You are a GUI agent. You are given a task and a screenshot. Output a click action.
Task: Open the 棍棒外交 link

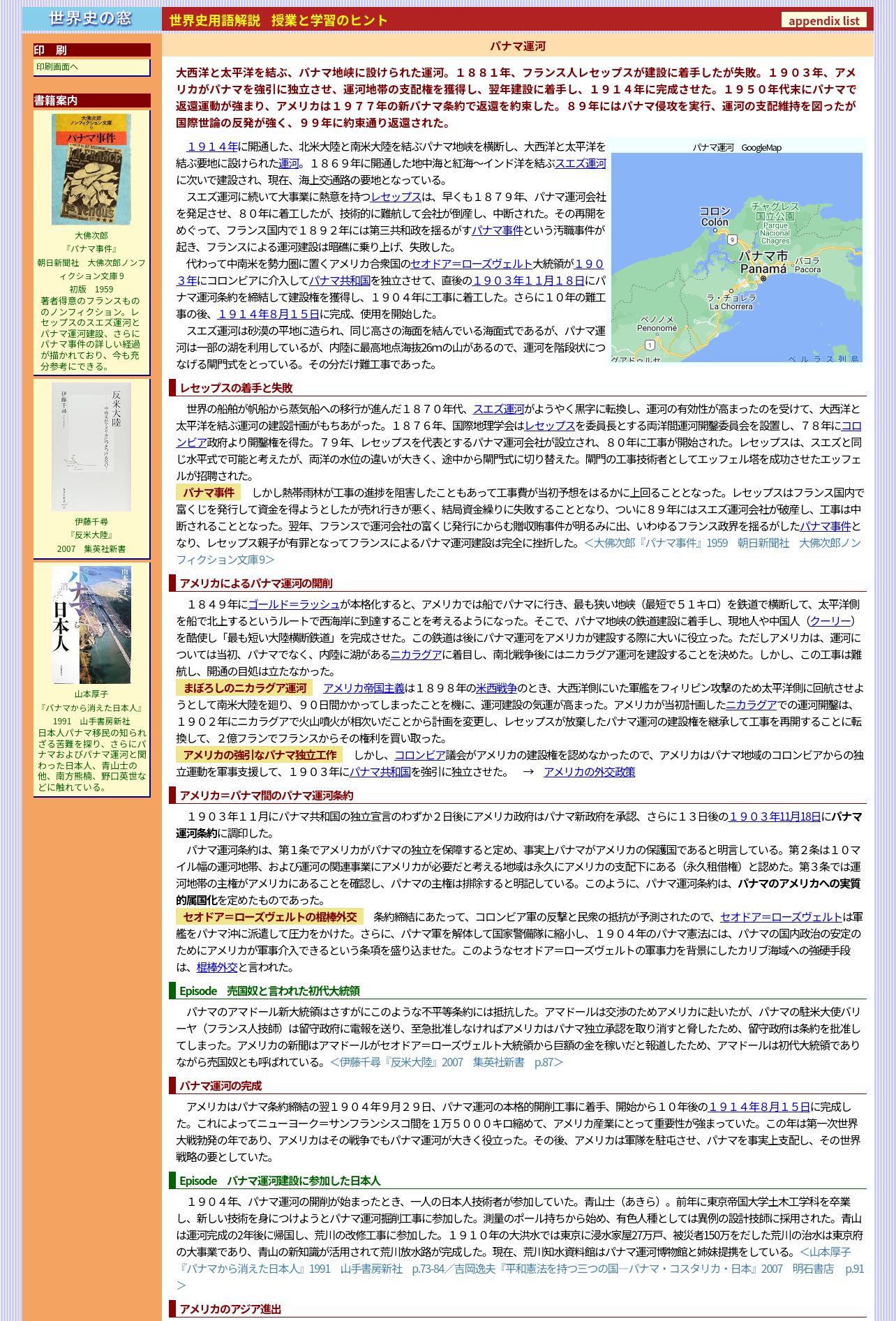(217, 967)
